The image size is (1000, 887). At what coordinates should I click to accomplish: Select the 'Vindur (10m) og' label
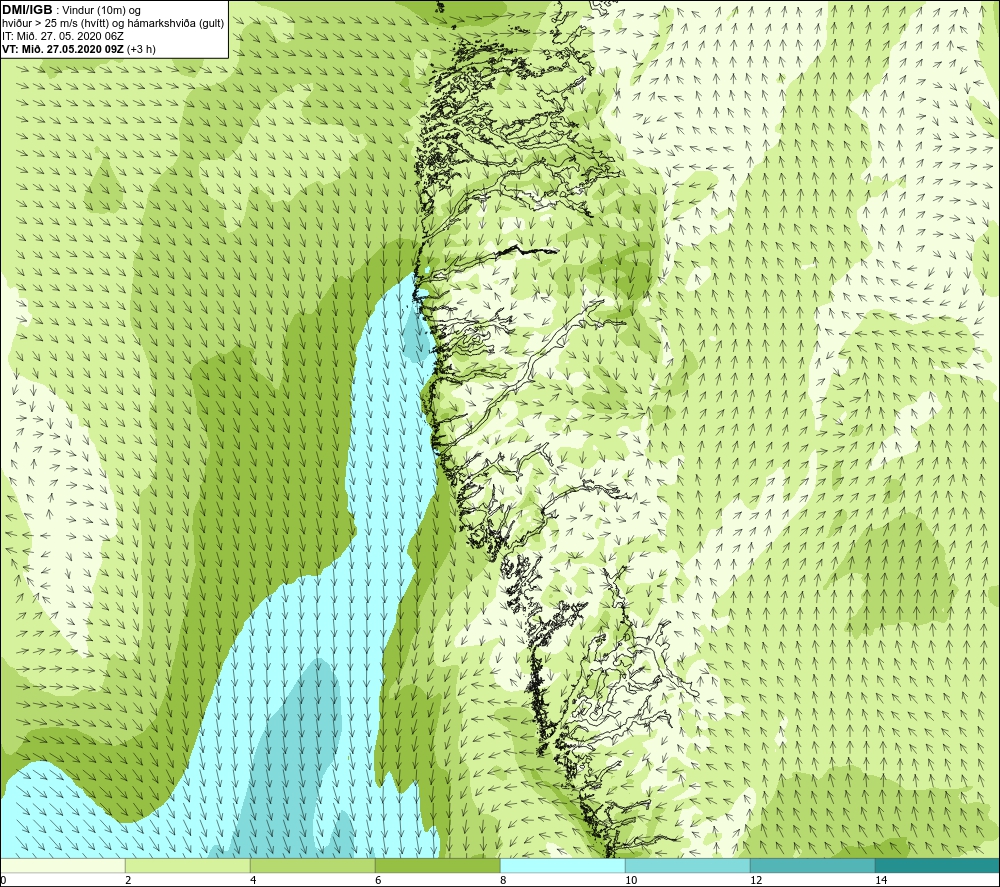pyautogui.click(x=101, y=11)
